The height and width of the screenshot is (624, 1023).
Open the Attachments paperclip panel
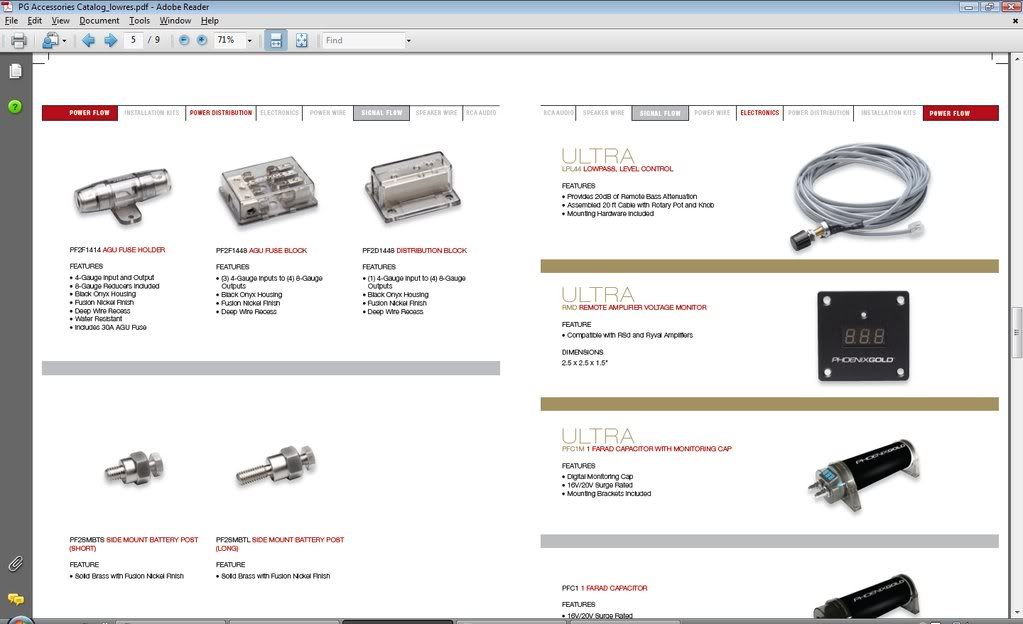(x=15, y=564)
